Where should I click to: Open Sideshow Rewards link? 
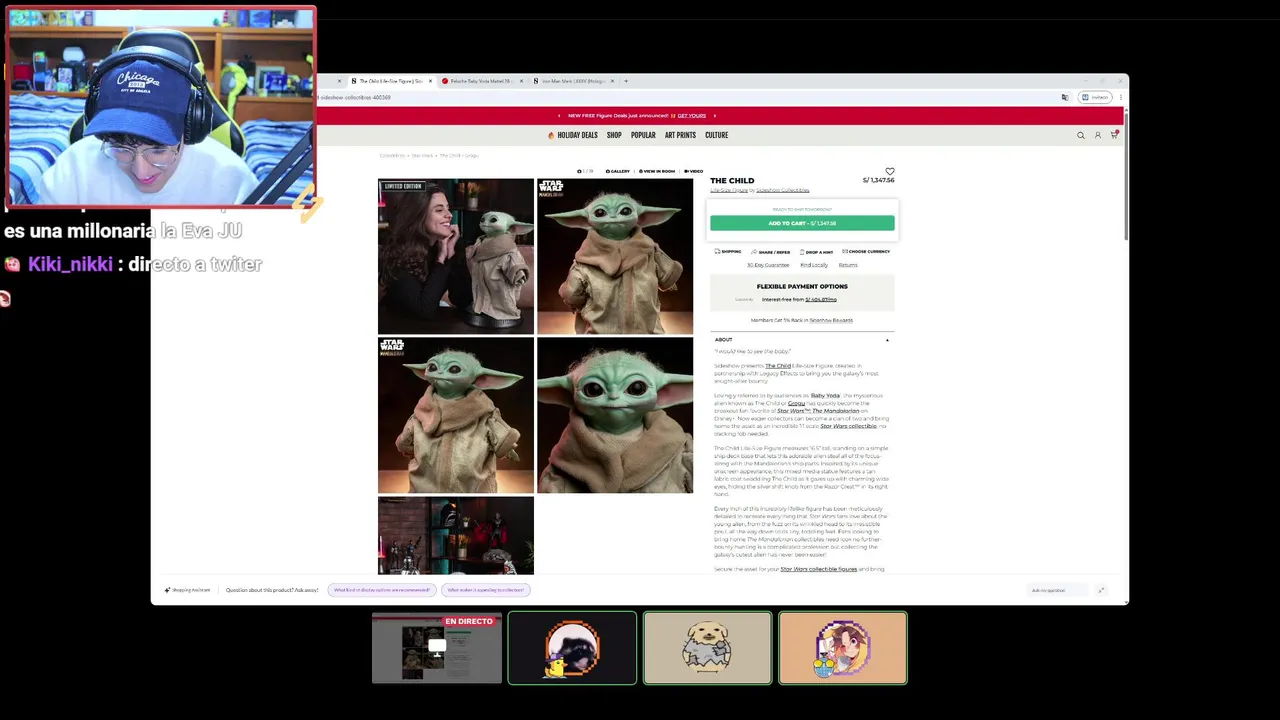click(x=831, y=320)
